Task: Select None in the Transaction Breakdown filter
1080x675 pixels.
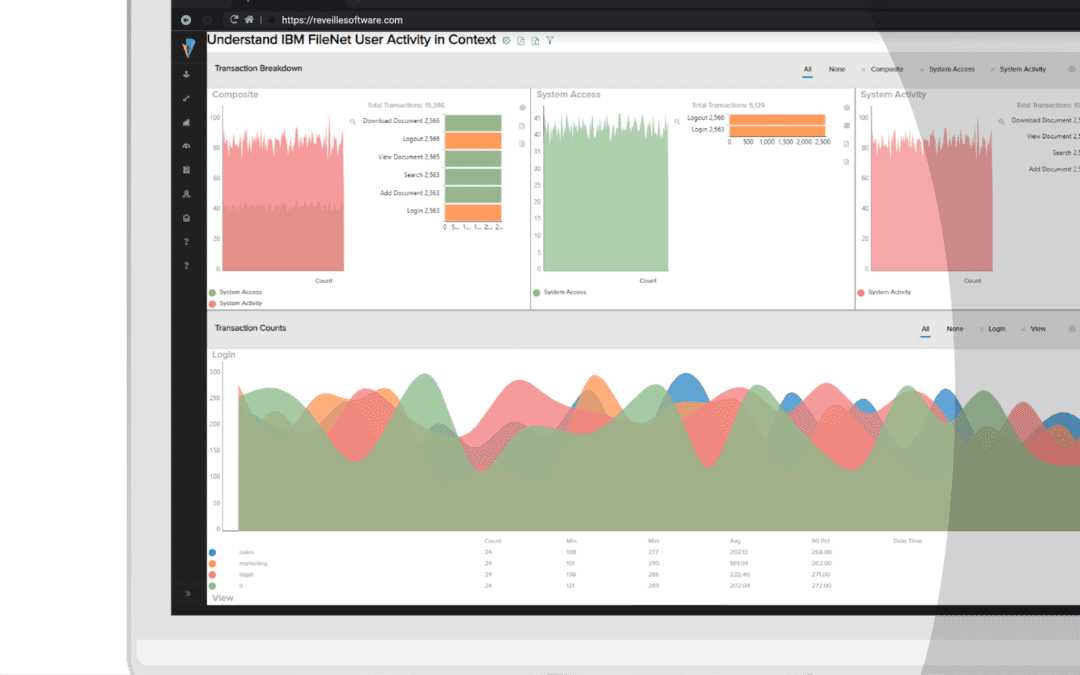Action: 837,70
